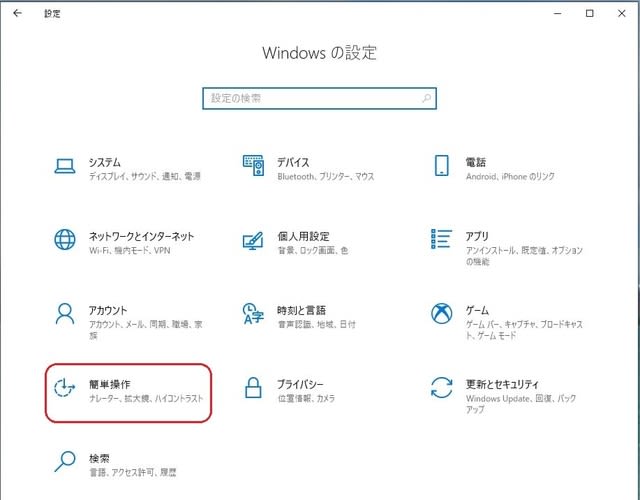Open アプリ settings title

coord(477,236)
